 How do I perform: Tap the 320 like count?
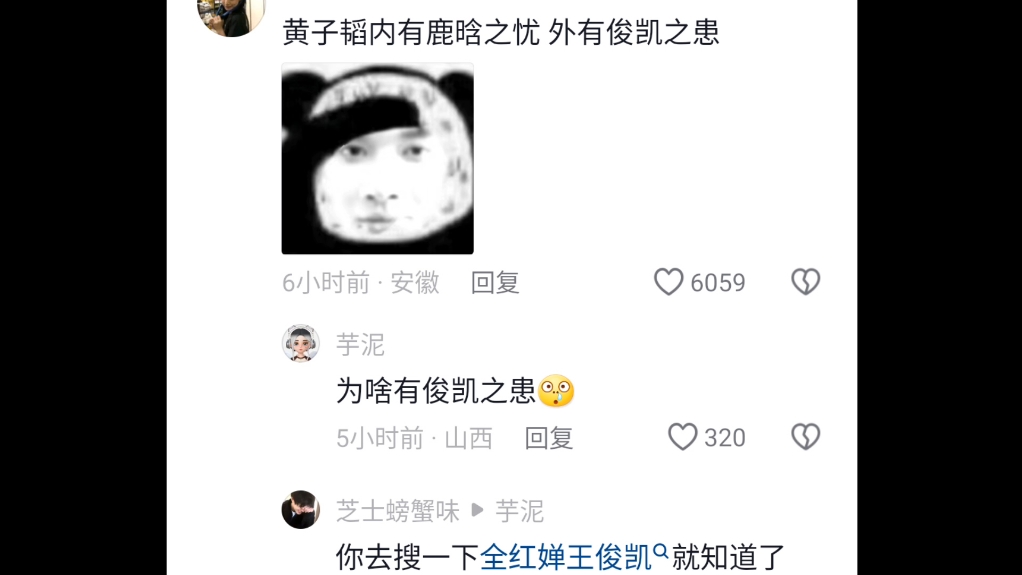(725, 438)
